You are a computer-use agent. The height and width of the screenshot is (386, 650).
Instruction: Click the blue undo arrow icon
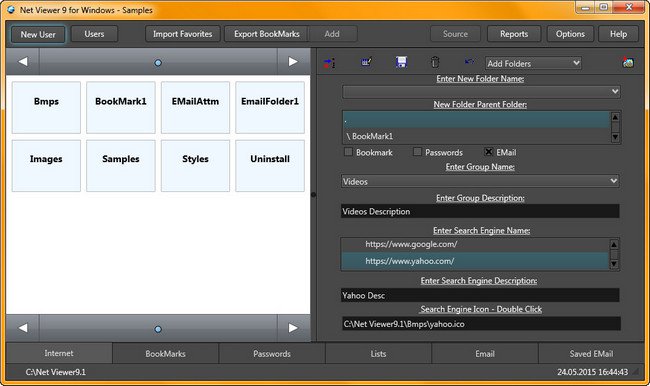[469, 62]
